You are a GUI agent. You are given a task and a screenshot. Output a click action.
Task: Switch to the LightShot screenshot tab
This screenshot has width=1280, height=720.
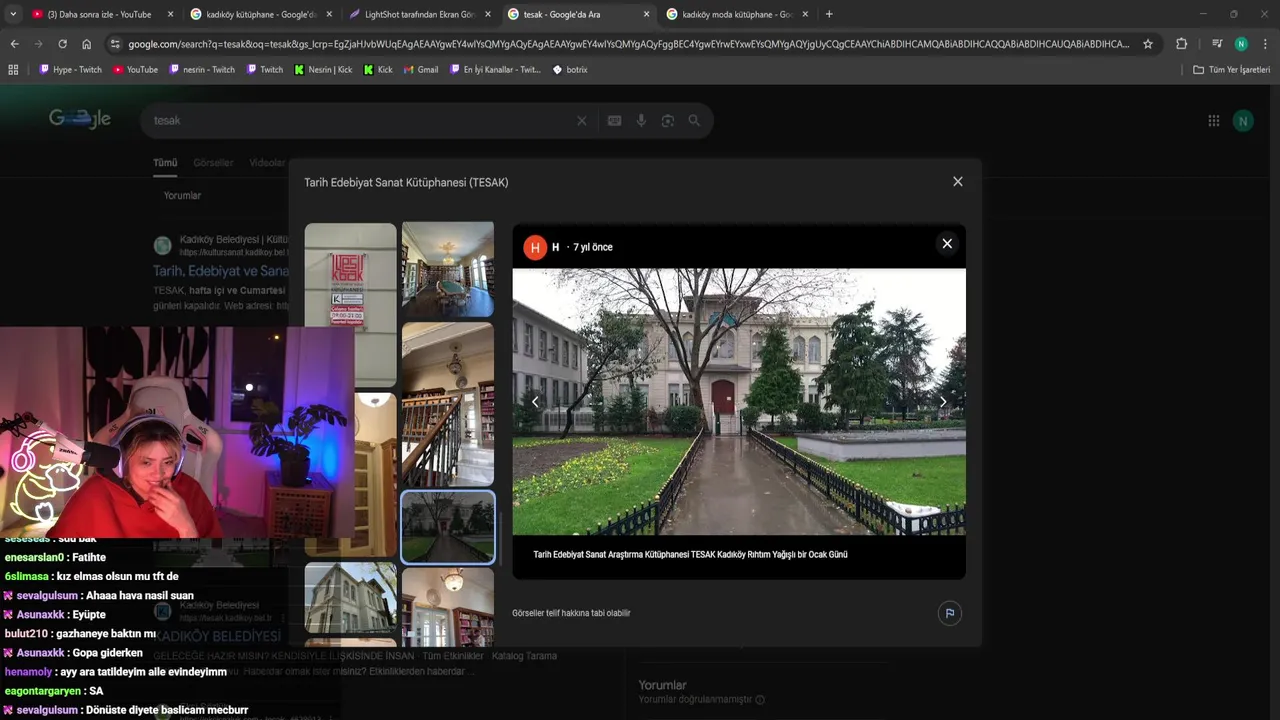(x=419, y=14)
